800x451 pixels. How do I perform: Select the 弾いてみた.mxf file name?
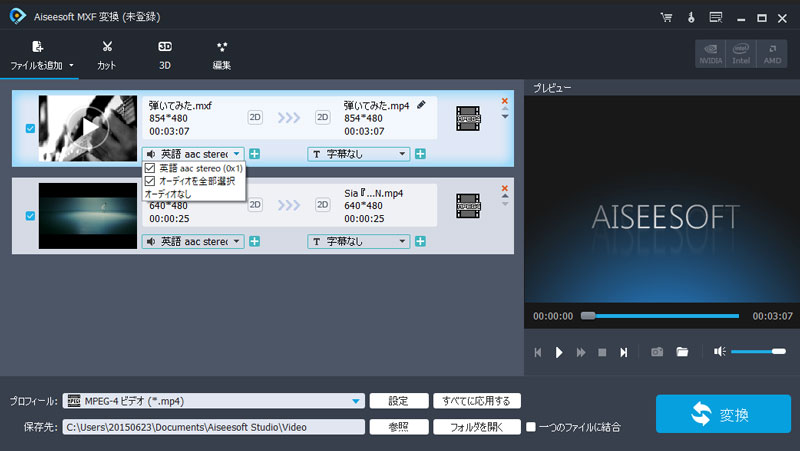click(180, 106)
